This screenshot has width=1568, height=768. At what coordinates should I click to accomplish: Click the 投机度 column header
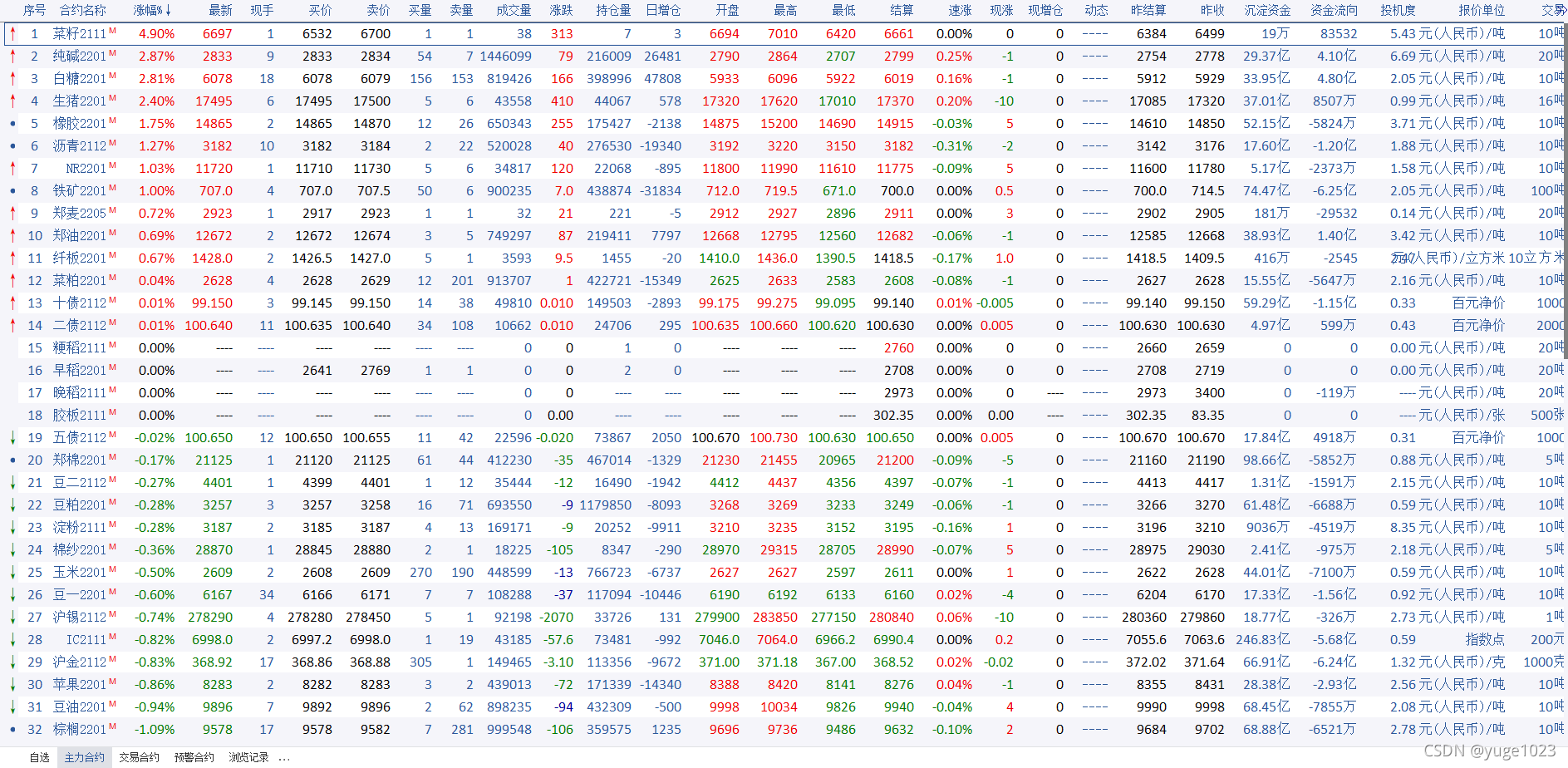pyautogui.click(x=1398, y=10)
